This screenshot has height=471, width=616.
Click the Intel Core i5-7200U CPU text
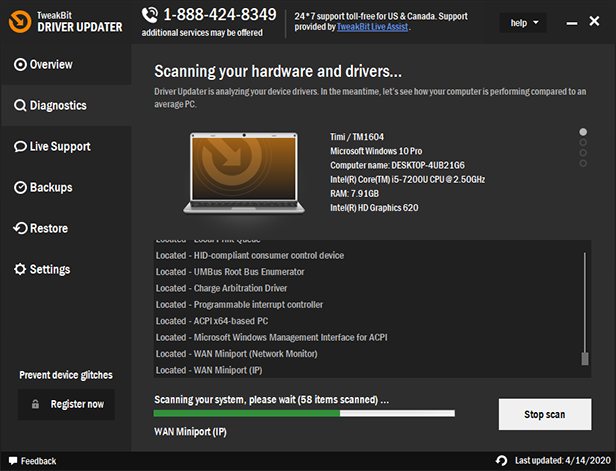pyautogui.click(x=407, y=179)
